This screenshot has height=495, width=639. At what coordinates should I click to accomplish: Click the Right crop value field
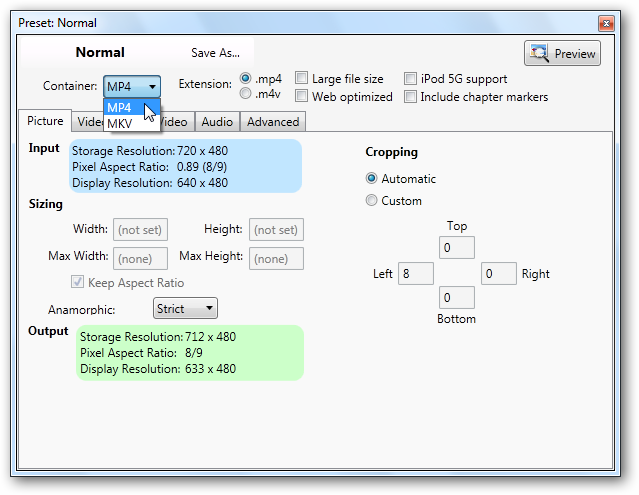click(x=499, y=273)
